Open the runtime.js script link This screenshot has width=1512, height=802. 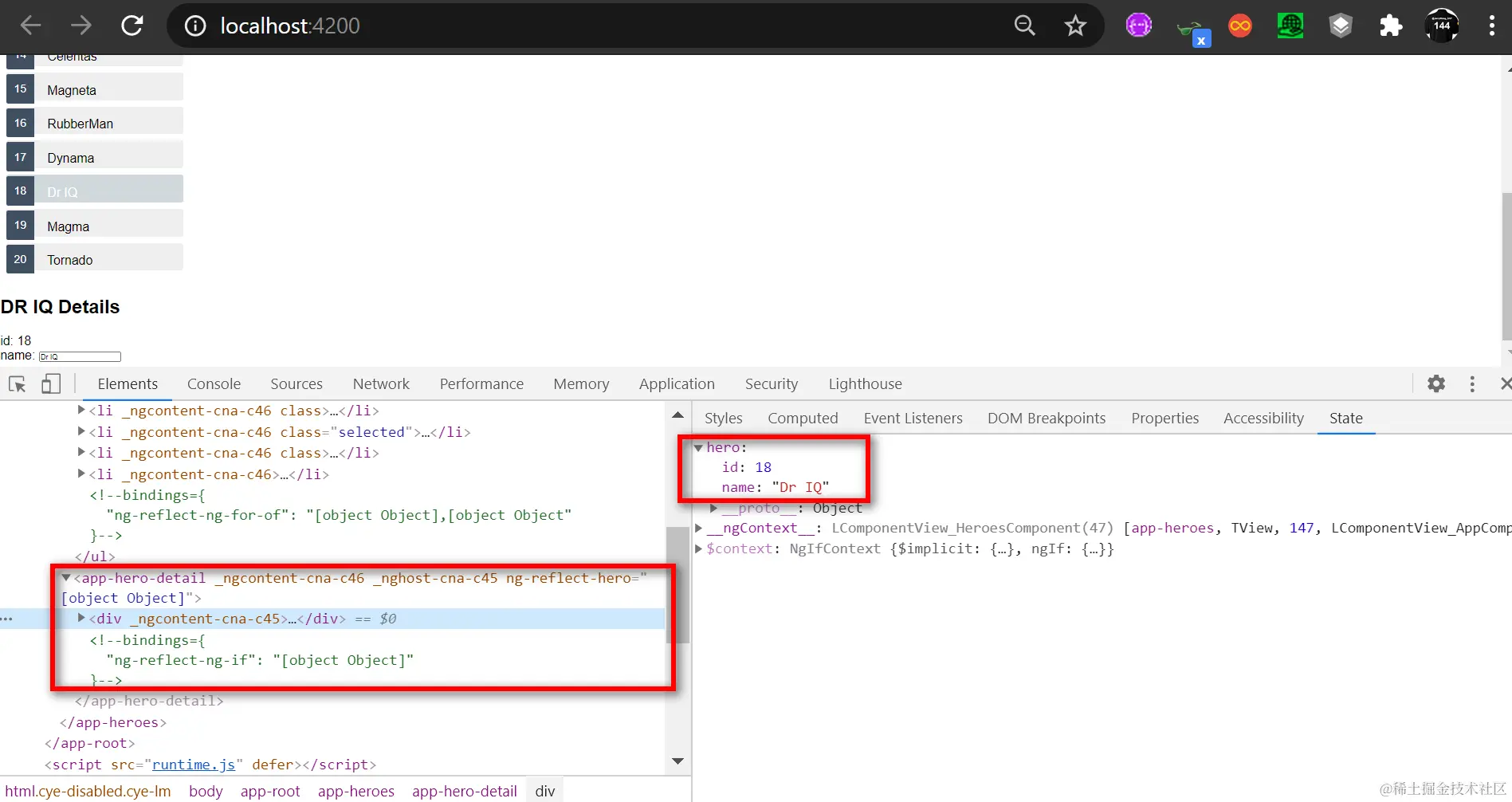pyautogui.click(x=194, y=765)
